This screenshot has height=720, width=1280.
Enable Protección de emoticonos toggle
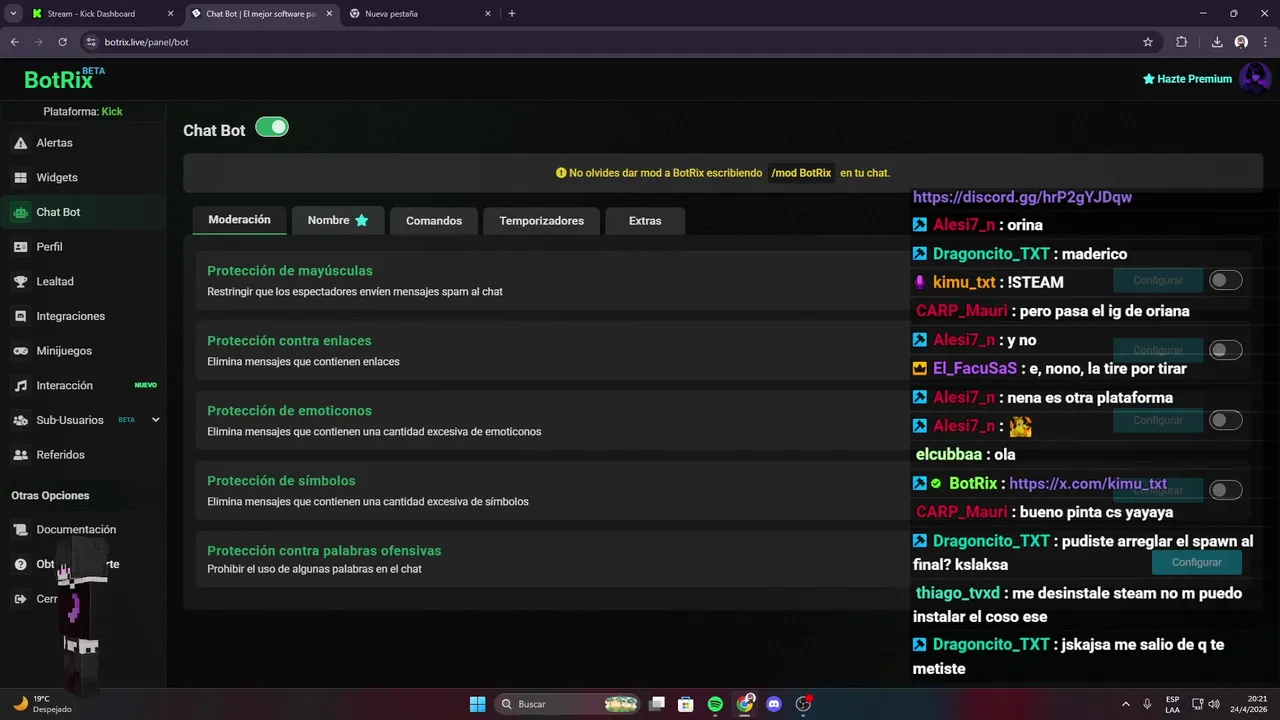tap(1226, 420)
